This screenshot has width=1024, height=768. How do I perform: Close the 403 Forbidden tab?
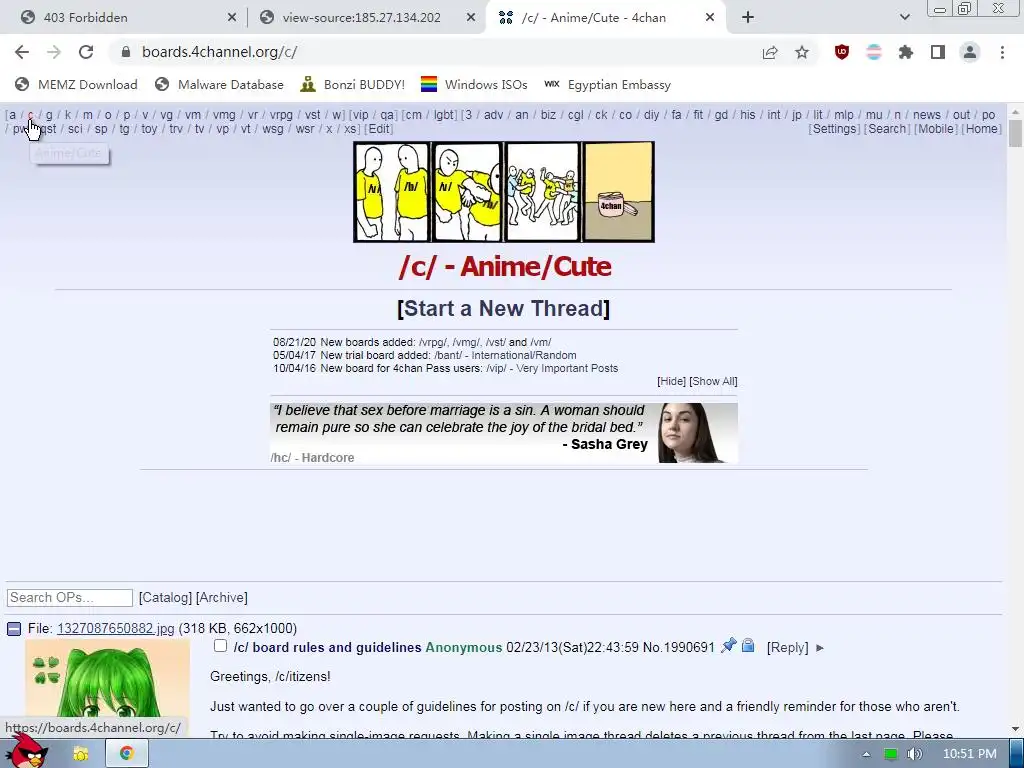pos(232,18)
